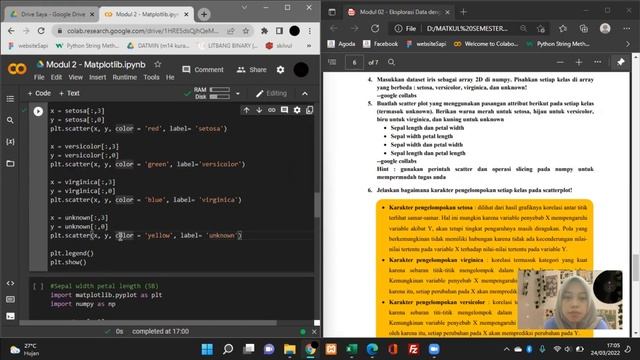Reload the Colab page in Chrome

pyautogui.click(x=41, y=31)
